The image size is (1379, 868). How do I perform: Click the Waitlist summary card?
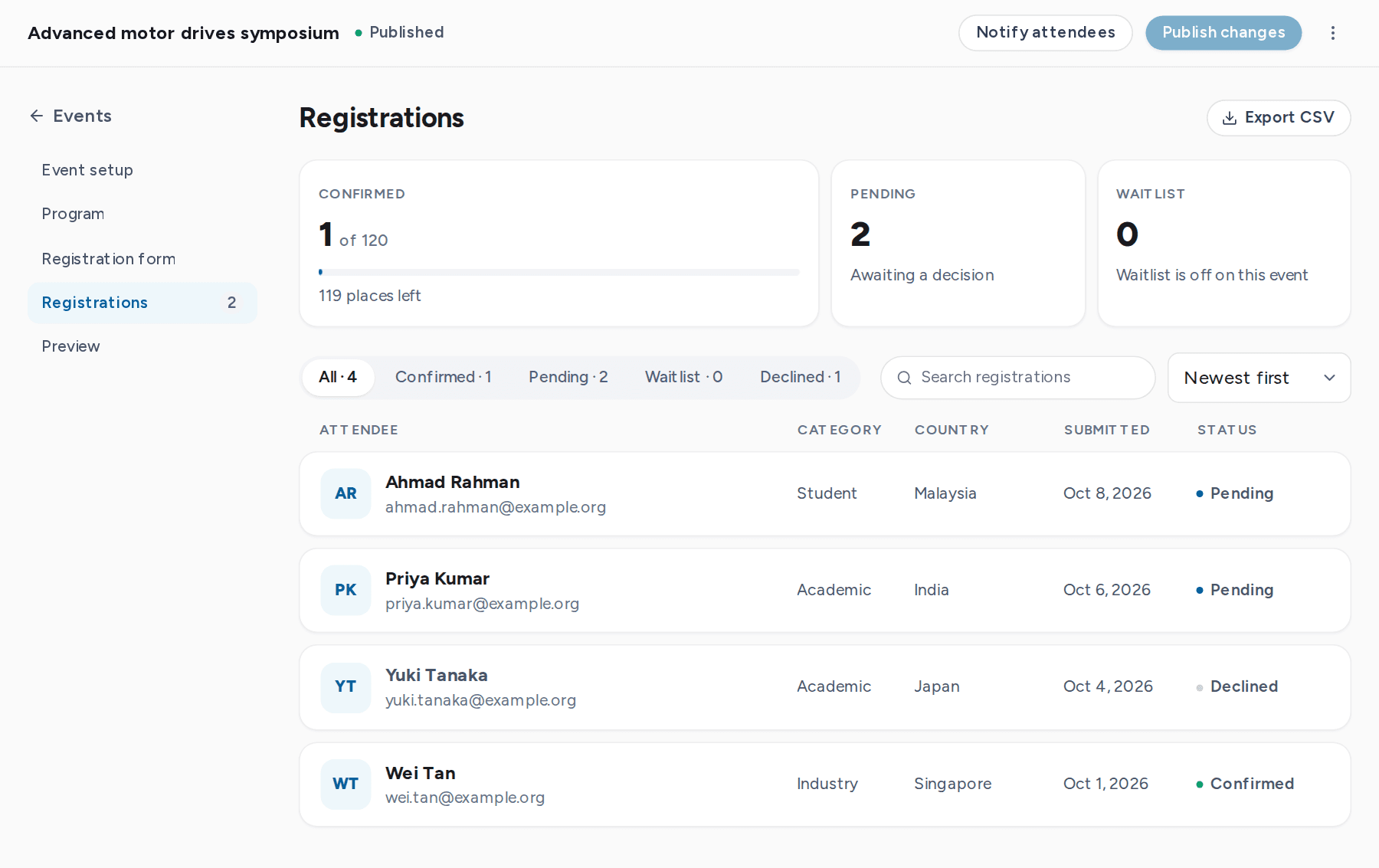point(1224,244)
